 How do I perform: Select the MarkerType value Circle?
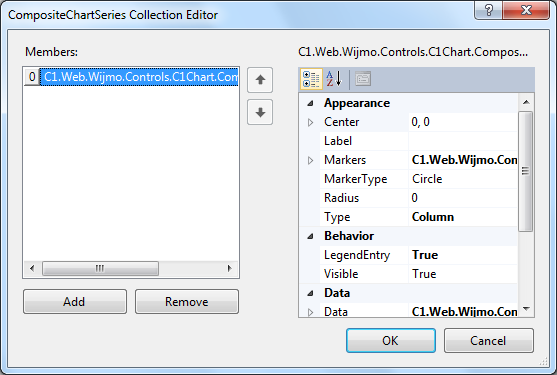pyautogui.click(x=463, y=179)
